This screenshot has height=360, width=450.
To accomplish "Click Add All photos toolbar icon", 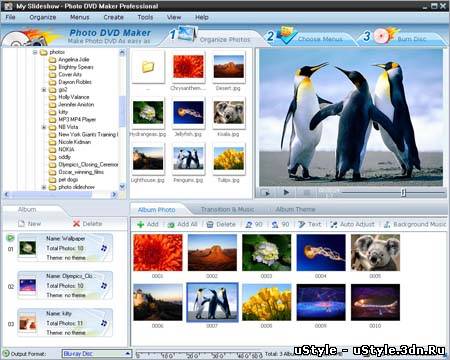I will tap(171, 225).
